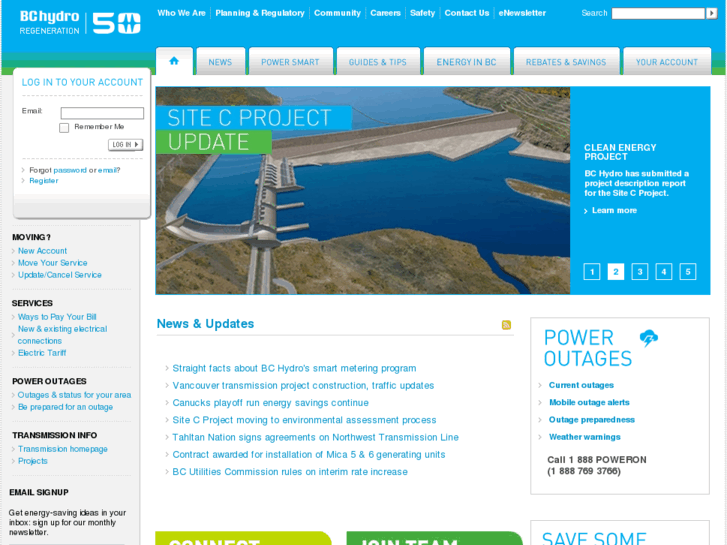Open the News tab
Viewport: 727px width, 545px height.
(220, 62)
